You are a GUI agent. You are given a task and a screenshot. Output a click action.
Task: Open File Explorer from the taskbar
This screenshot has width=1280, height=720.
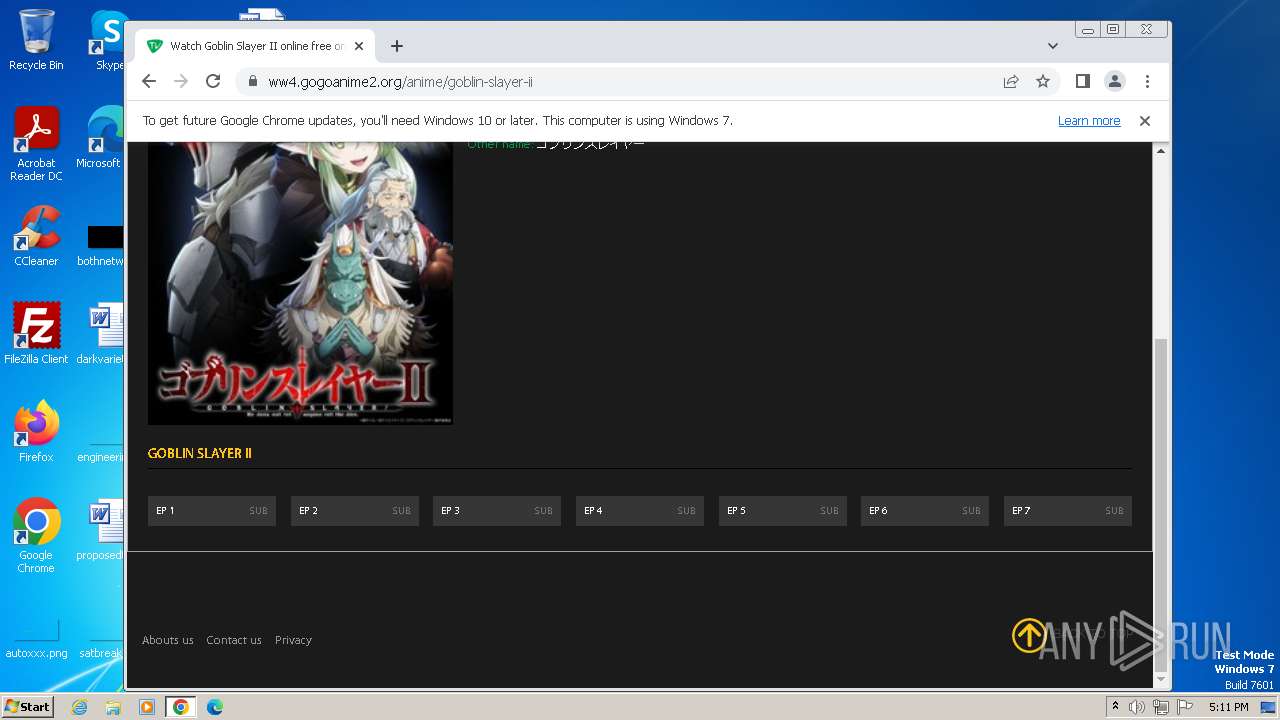(113, 707)
